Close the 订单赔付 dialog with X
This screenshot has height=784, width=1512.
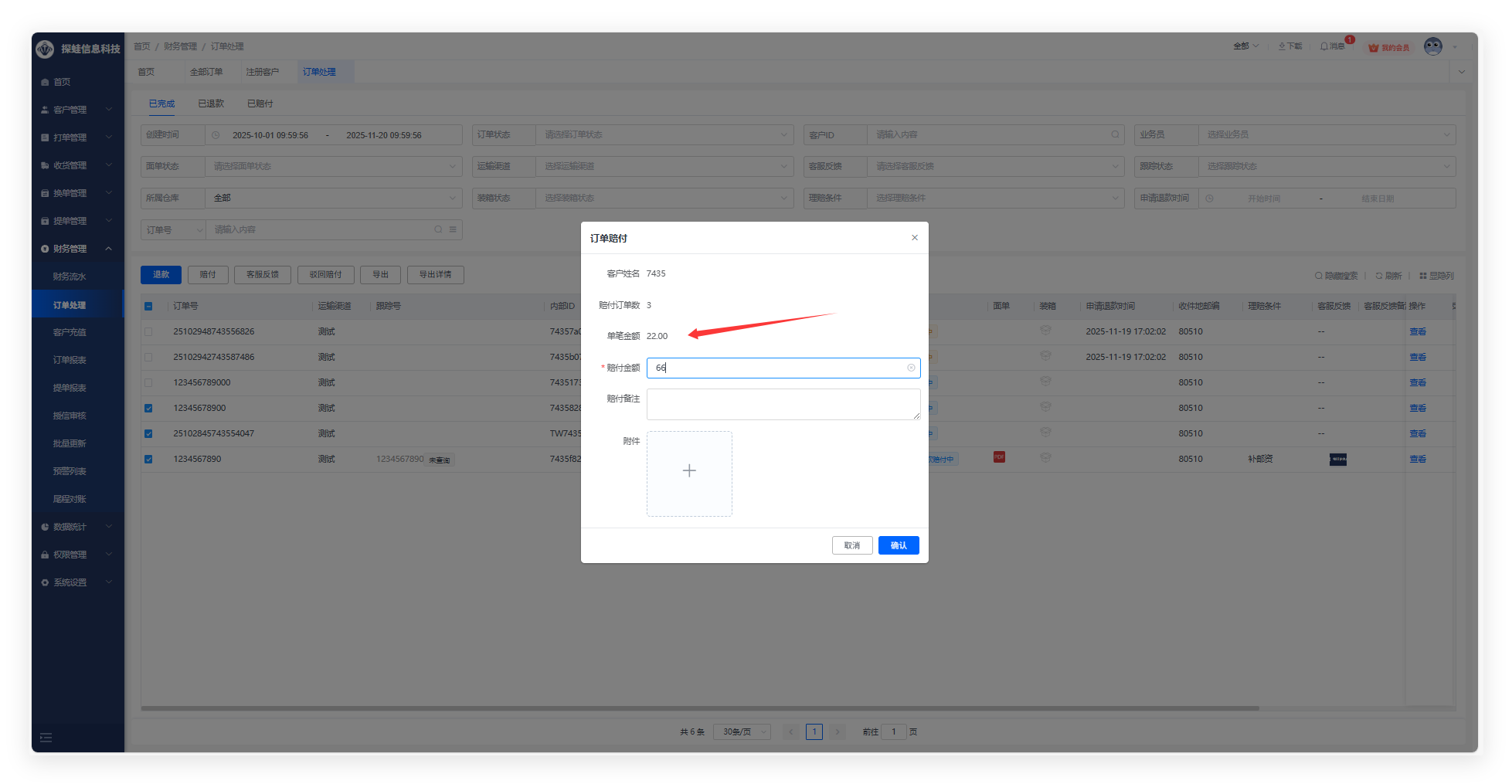(x=914, y=238)
